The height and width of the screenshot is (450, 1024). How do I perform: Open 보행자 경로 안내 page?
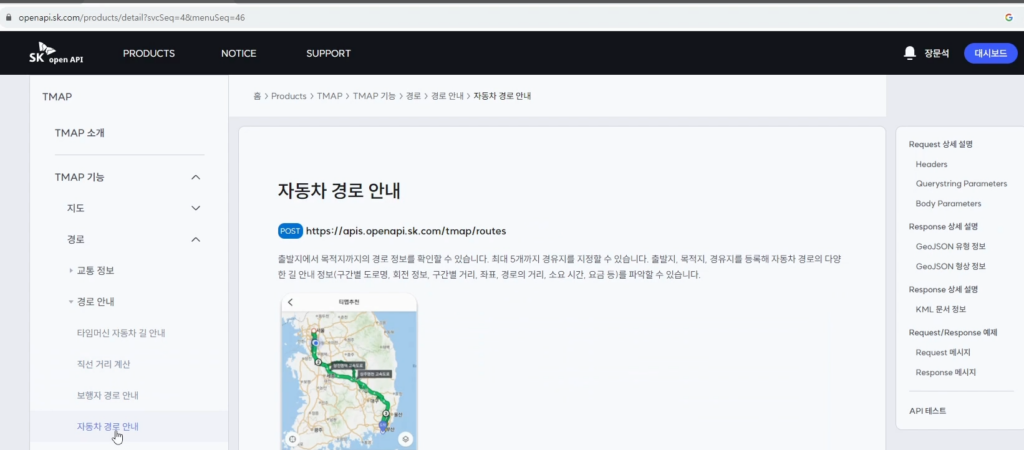(108, 396)
